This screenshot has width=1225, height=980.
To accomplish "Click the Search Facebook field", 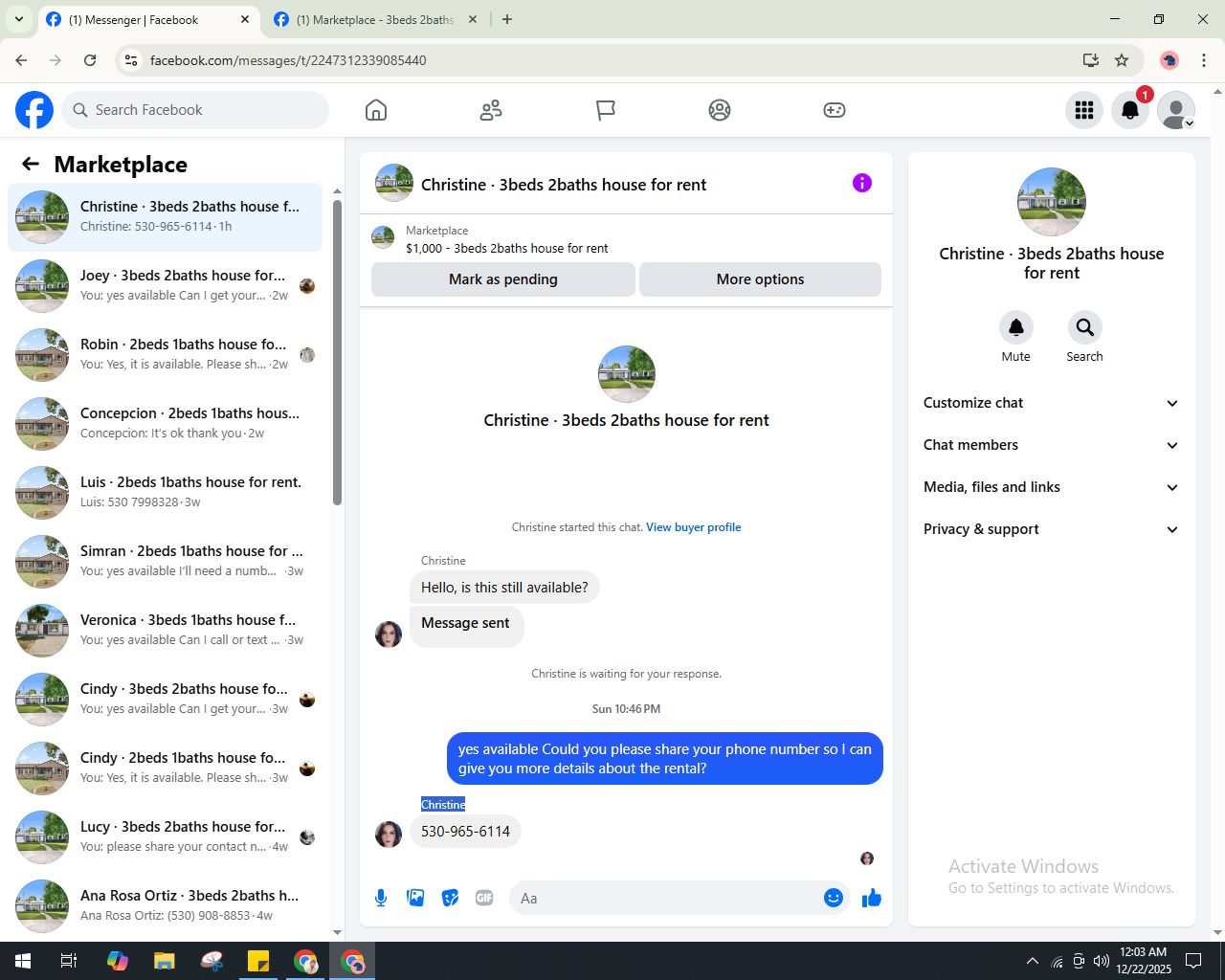I will (x=195, y=110).
